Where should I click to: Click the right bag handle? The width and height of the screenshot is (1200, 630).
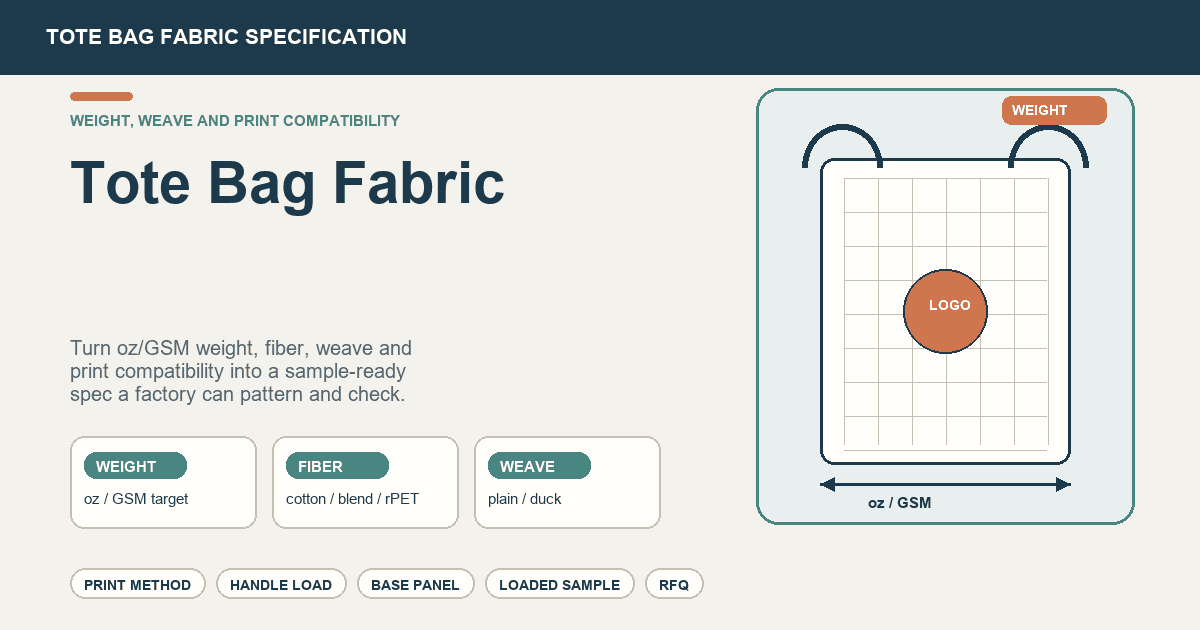click(1048, 146)
